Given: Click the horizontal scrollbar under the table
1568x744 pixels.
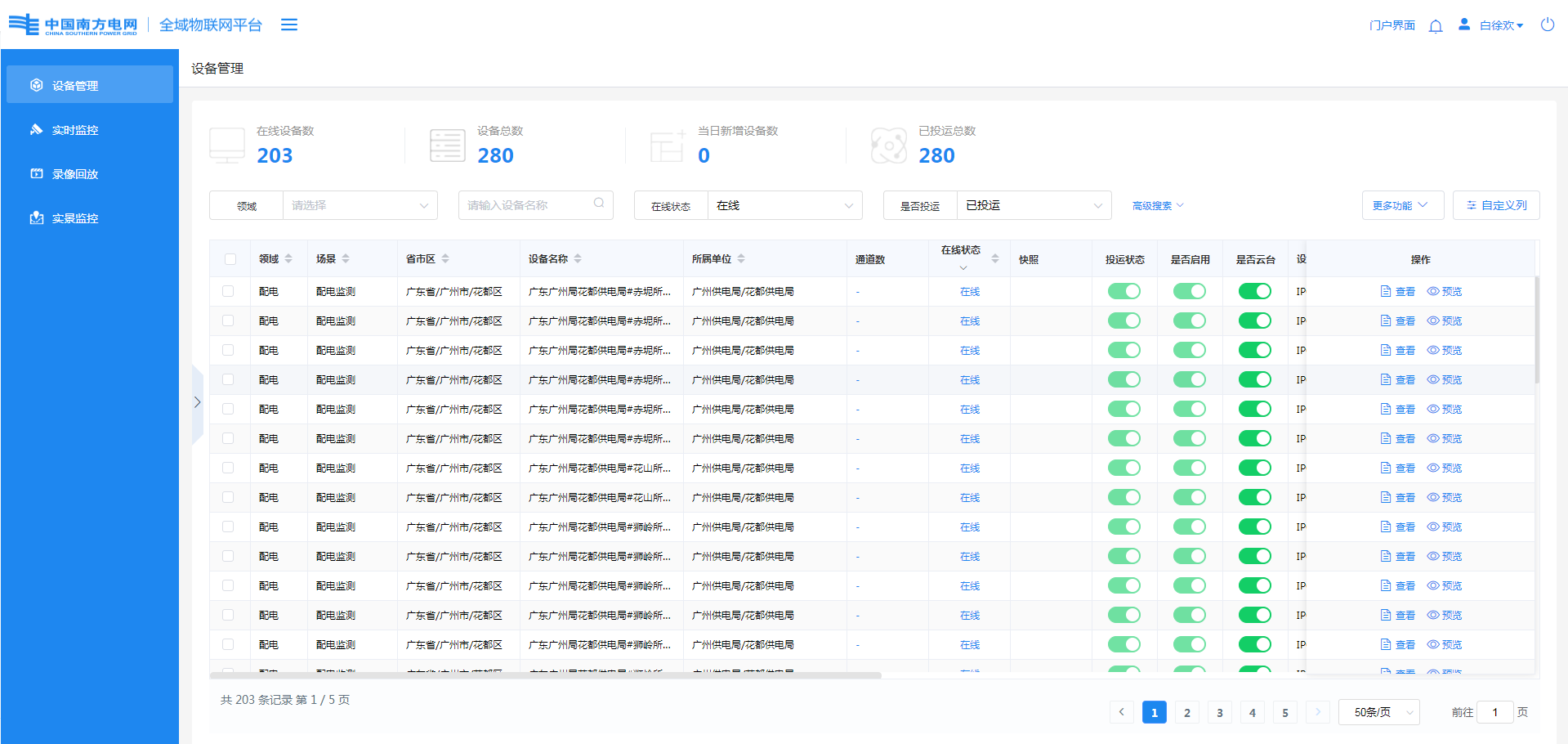Looking at the screenshot, I should coord(545,675).
